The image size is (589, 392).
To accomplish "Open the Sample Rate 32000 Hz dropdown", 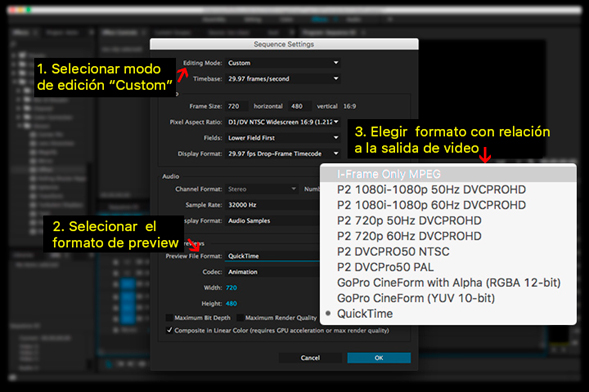I will click(273, 205).
